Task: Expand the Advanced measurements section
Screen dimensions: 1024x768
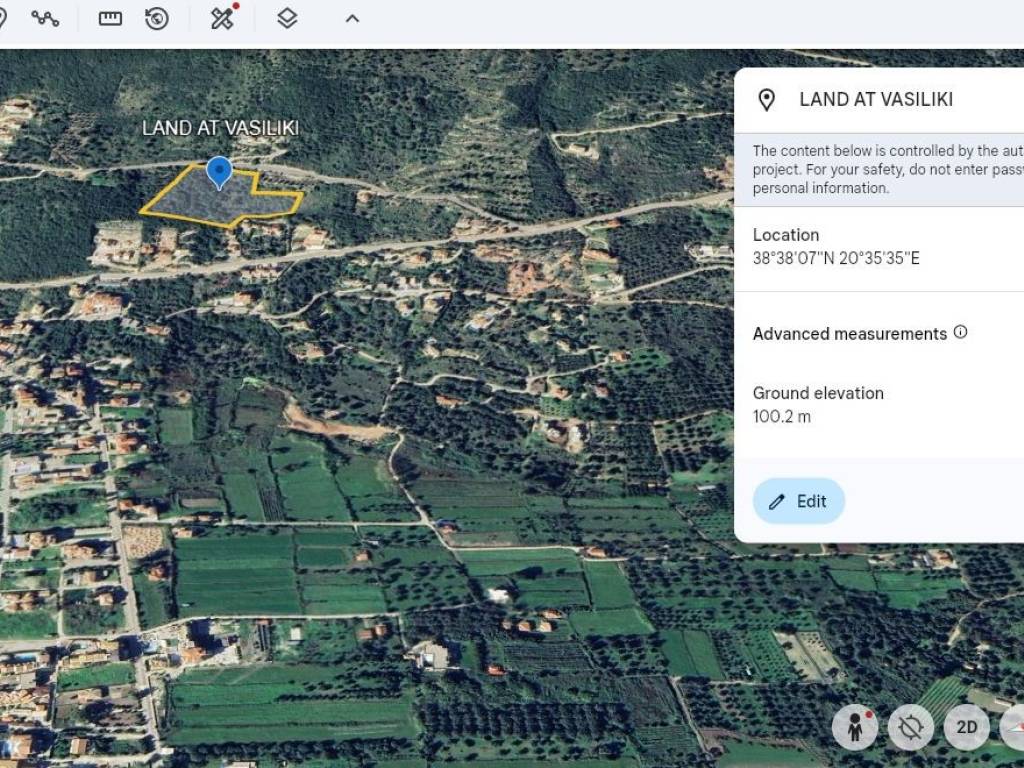Action: tap(849, 334)
